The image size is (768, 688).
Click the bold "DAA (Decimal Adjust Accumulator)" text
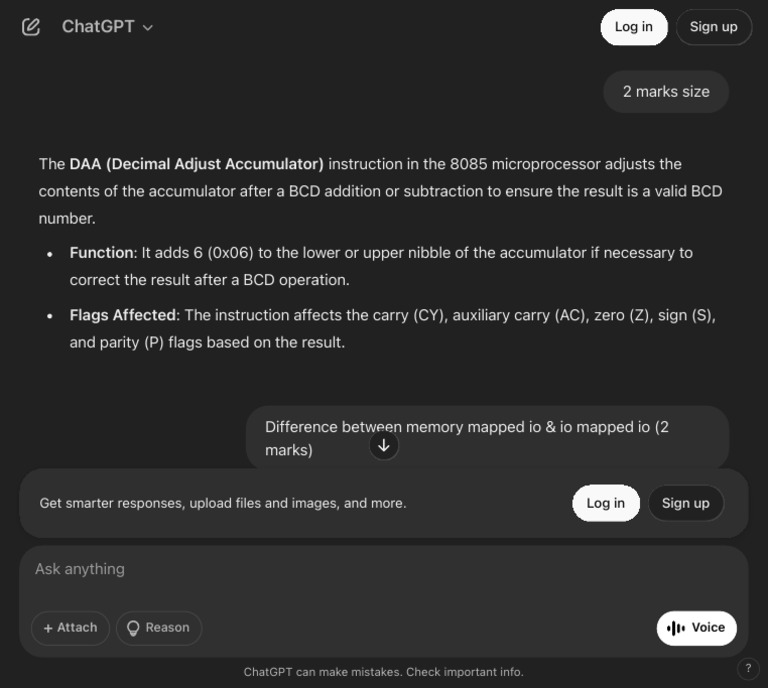coord(196,164)
